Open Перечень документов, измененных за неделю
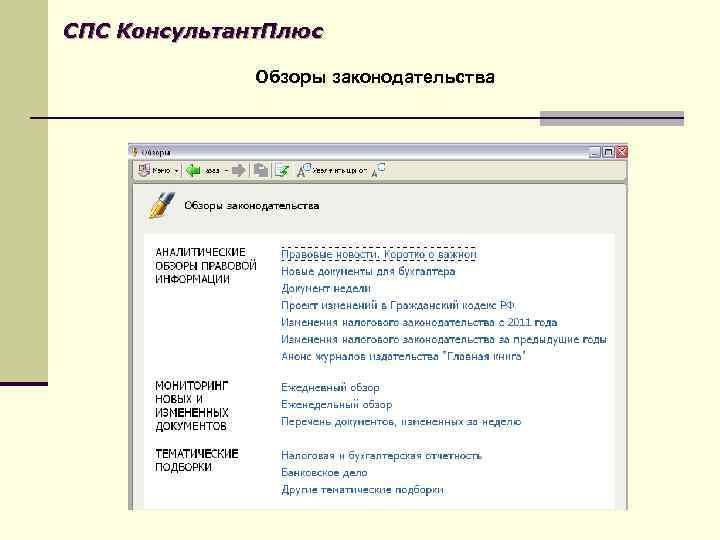Image resolution: width=720 pixels, height=540 pixels. tap(401, 422)
